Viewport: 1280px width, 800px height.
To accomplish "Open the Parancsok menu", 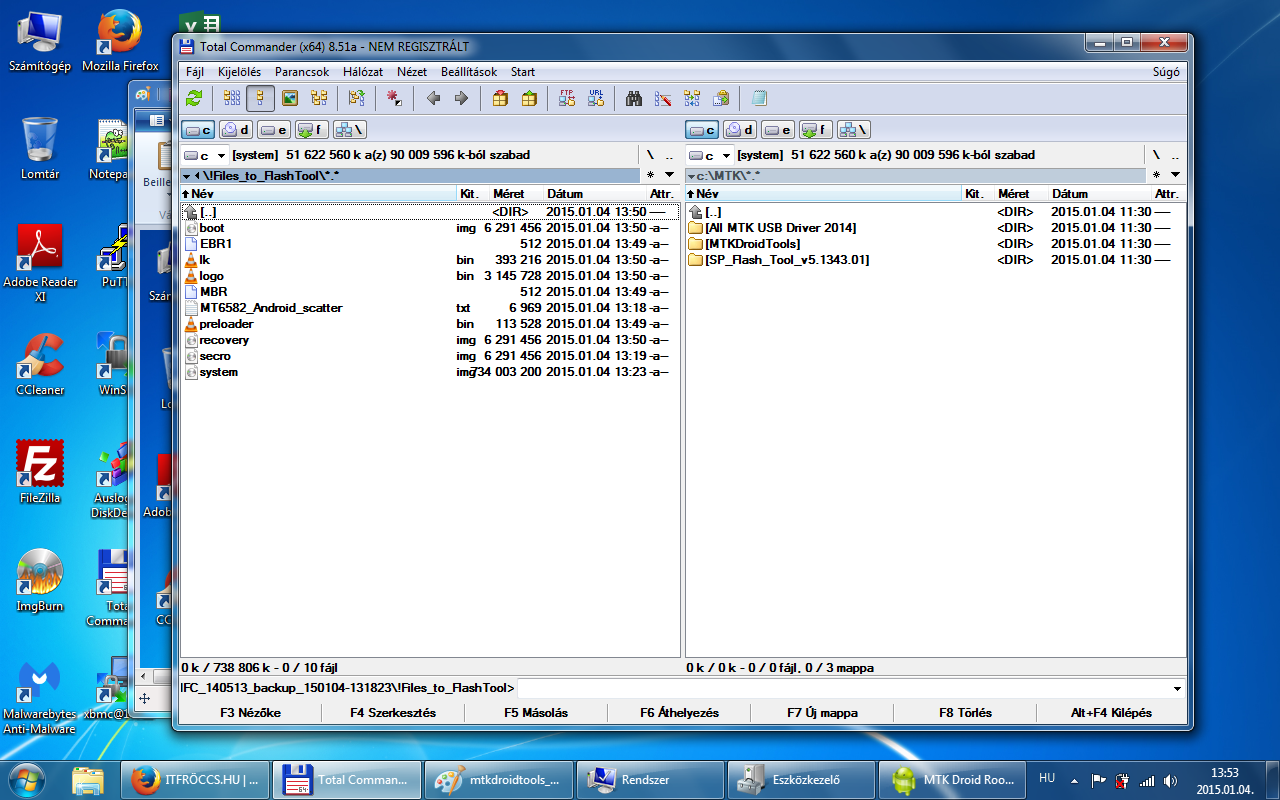I will pyautogui.click(x=302, y=72).
